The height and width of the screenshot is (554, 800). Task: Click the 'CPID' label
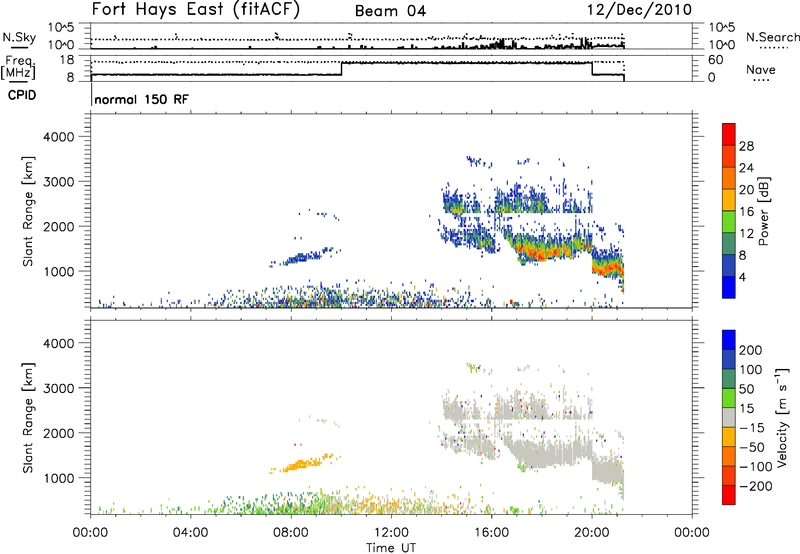pos(22,95)
